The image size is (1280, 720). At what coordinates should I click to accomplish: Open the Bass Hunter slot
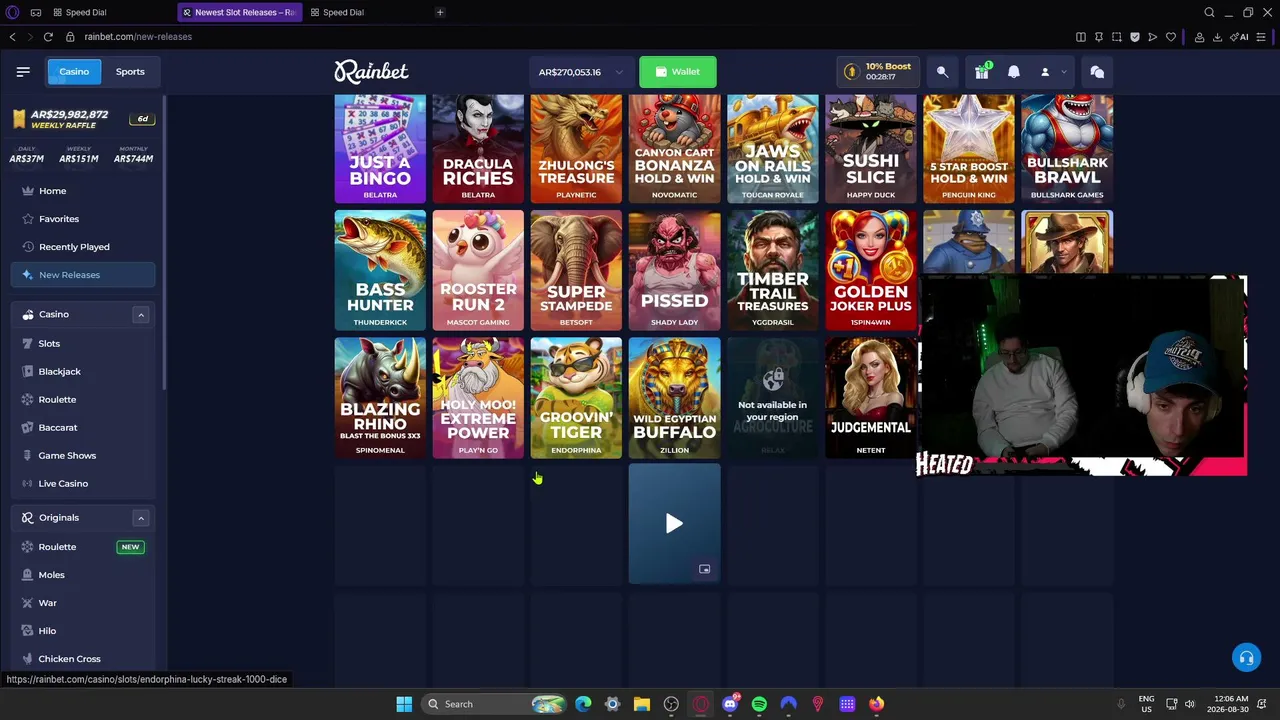click(380, 270)
